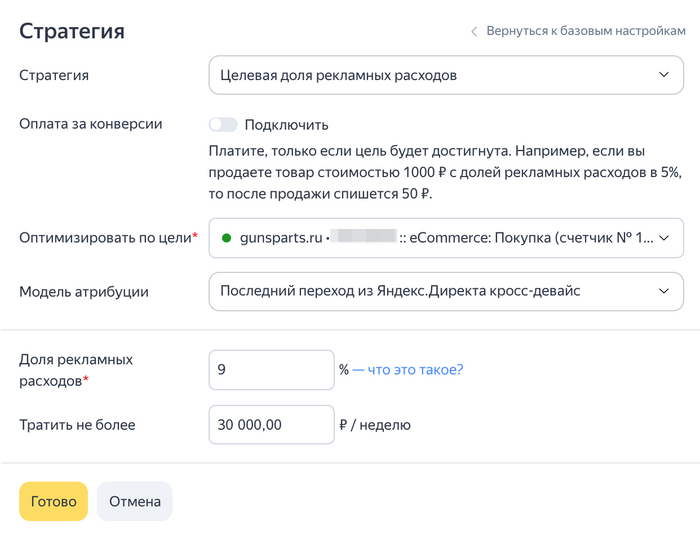Click the "Оплата за конверсии" row label
Viewport: 700px width, 538px height.
[91, 125]
